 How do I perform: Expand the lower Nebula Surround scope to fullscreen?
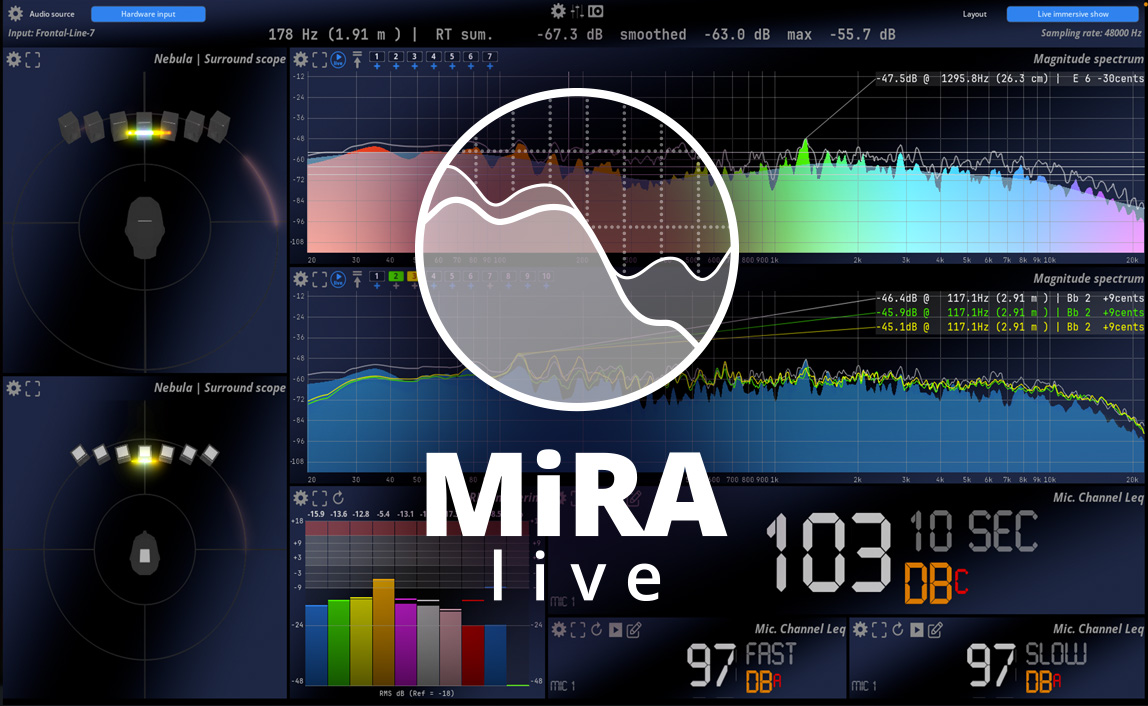[x=31, y=388]
